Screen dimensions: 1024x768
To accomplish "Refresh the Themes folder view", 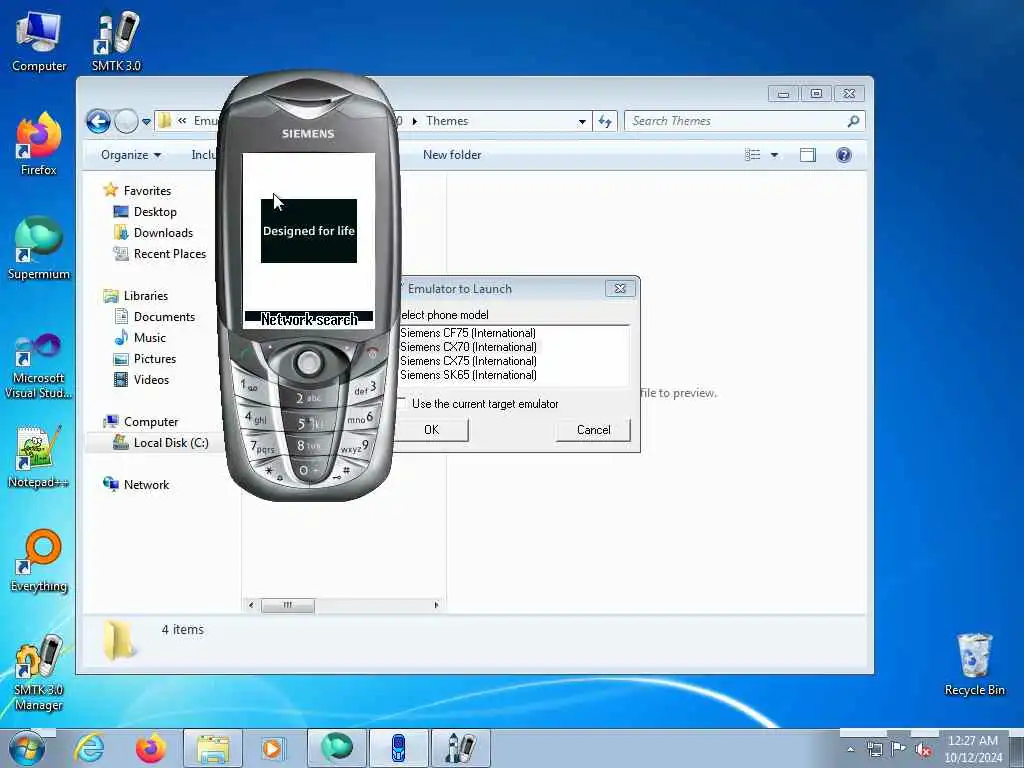I will click(x=605, y=121).
